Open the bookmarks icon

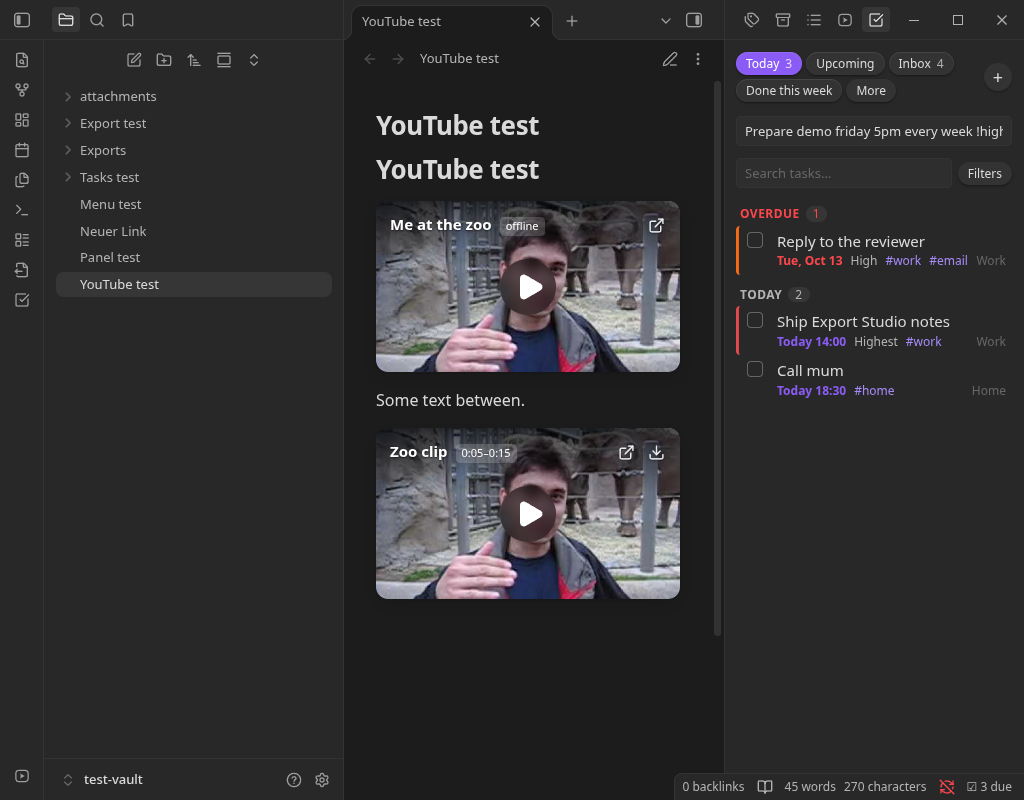pyautogui.click(x=128, y=20)
